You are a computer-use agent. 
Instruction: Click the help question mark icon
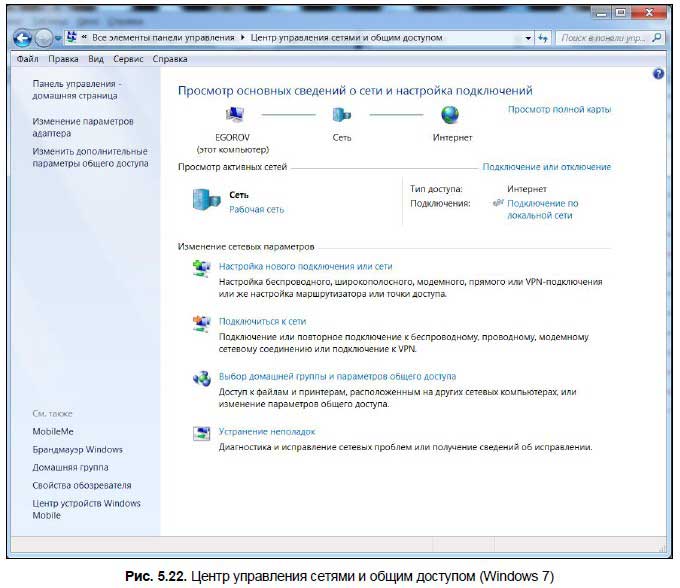(658, 74)
